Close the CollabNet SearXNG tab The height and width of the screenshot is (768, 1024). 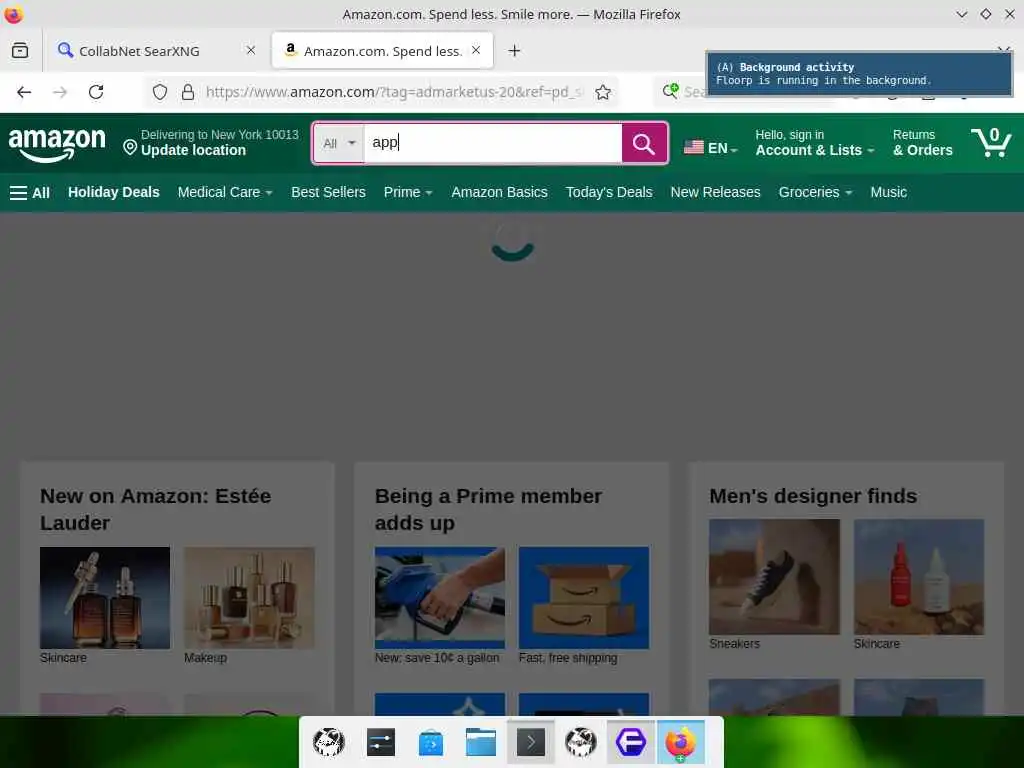251,50
